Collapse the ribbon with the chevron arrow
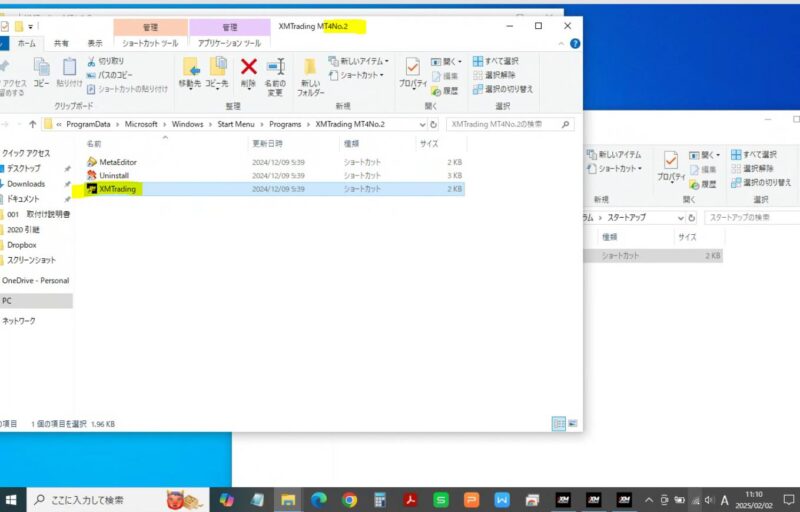Image resolution: width=800 pixels, height=512 pixels. click(561, 44)
